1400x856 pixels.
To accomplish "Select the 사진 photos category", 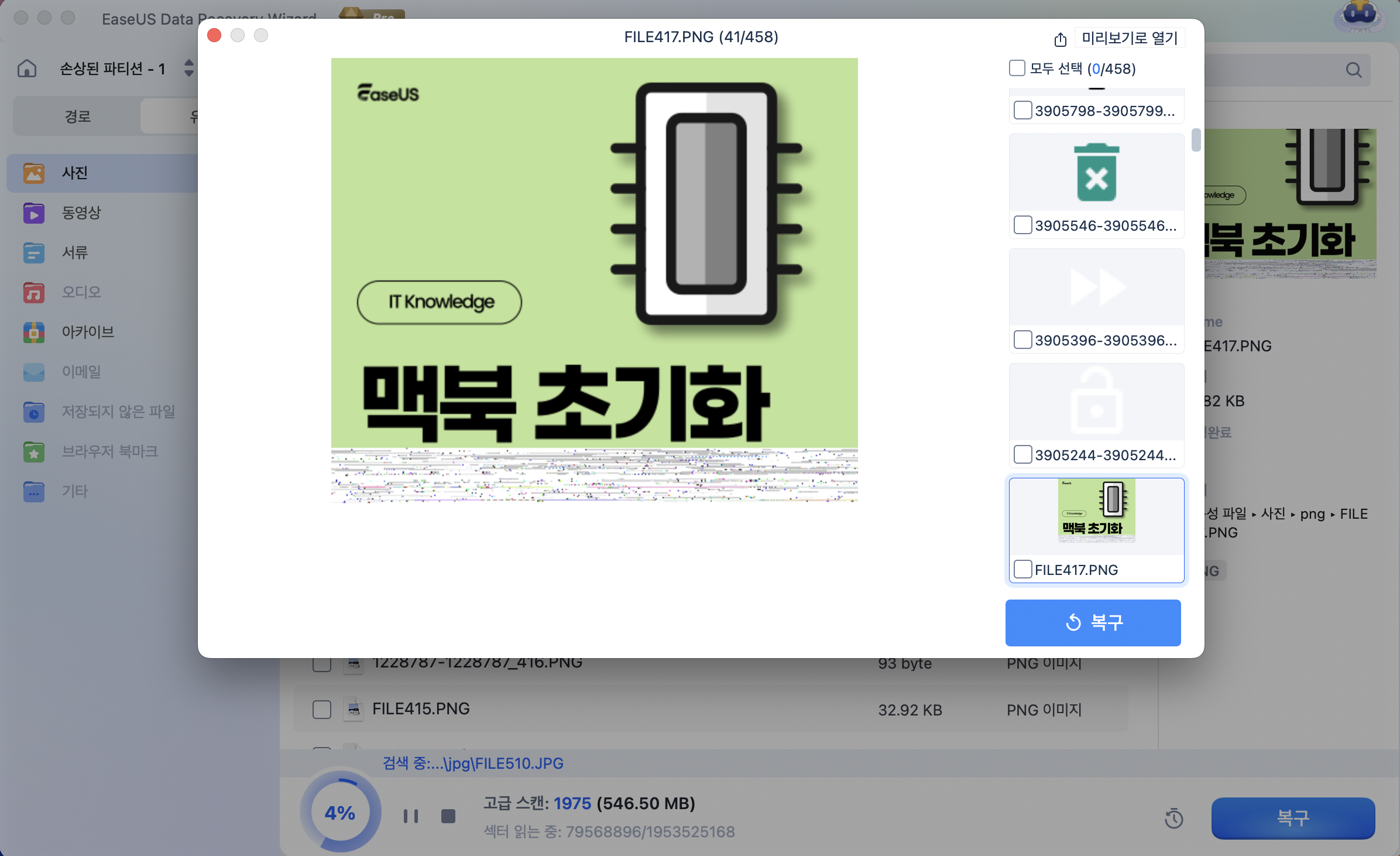I will coord(75,173).
